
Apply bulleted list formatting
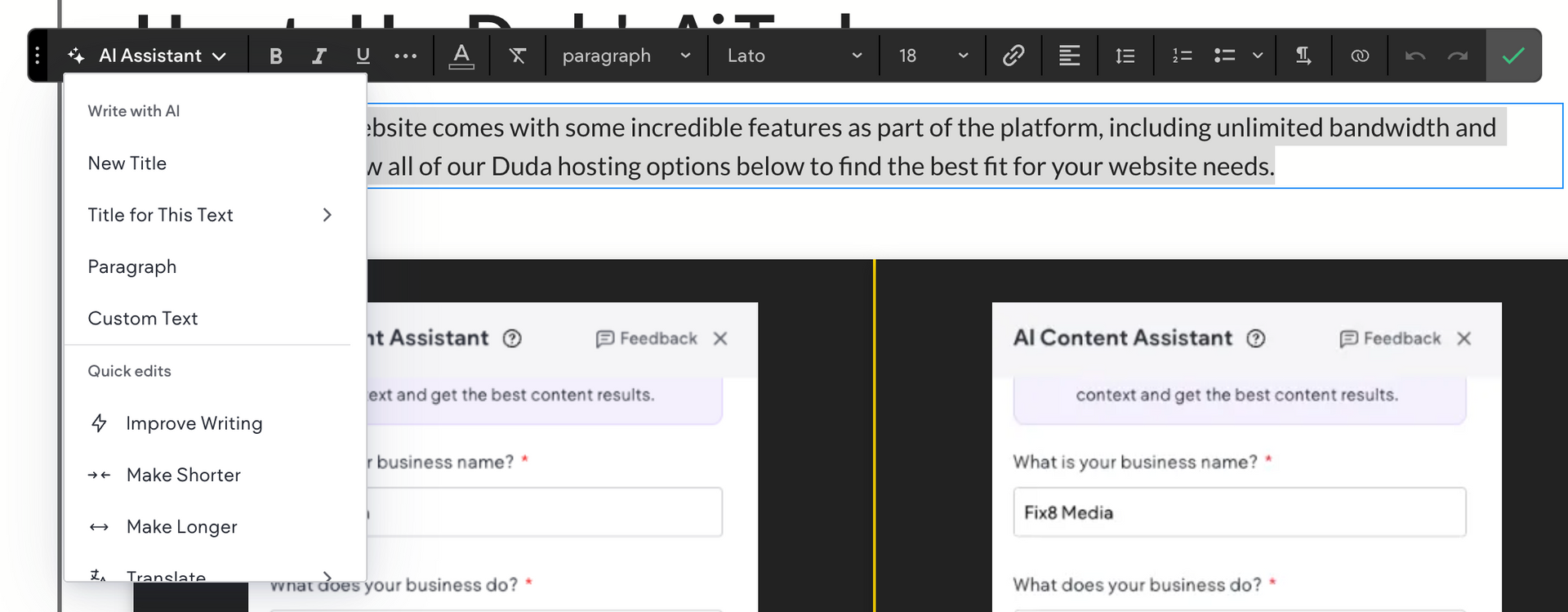pyautogui.click(x=1224, y=56)
